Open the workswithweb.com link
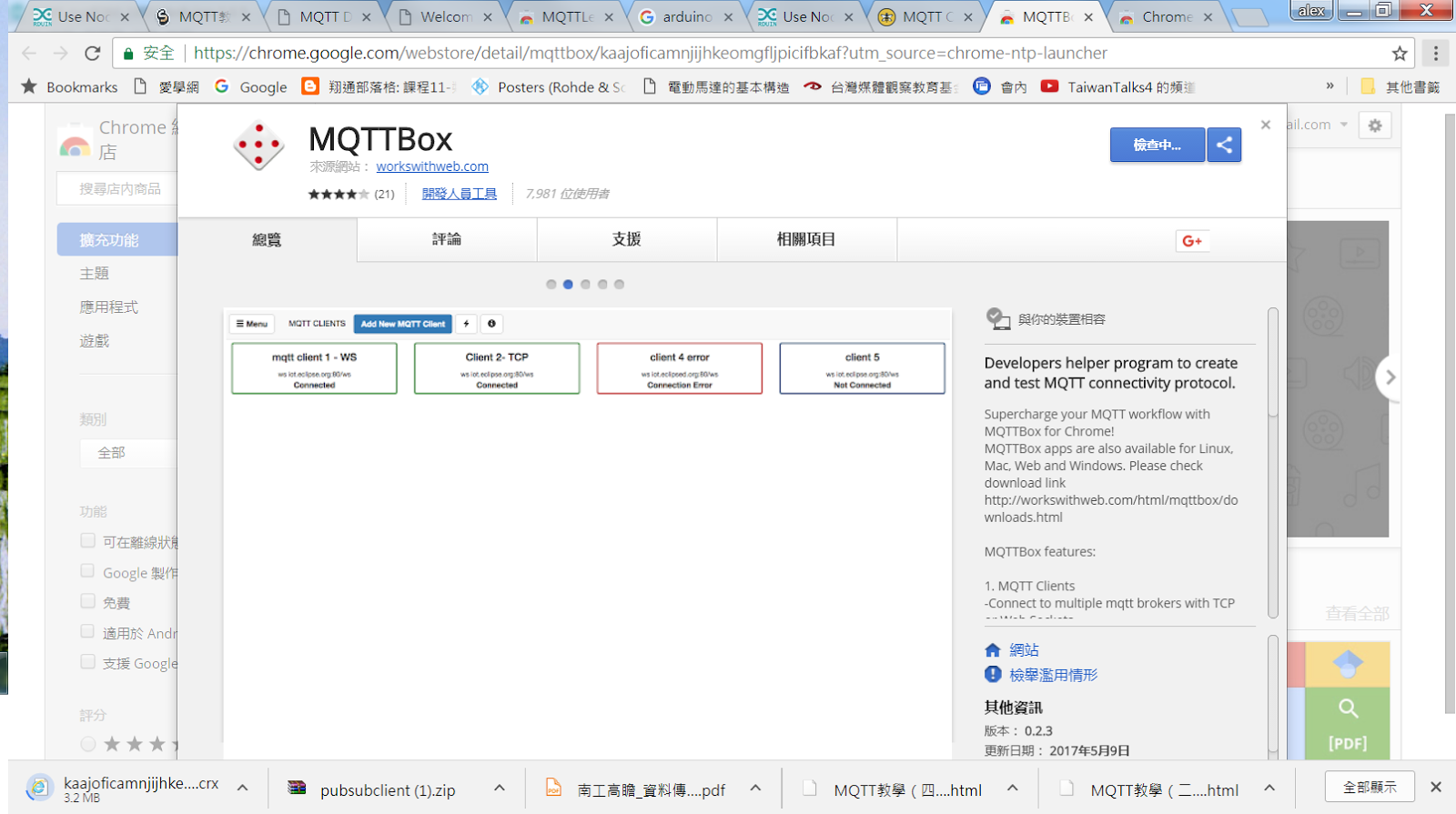 pos(432,166)
